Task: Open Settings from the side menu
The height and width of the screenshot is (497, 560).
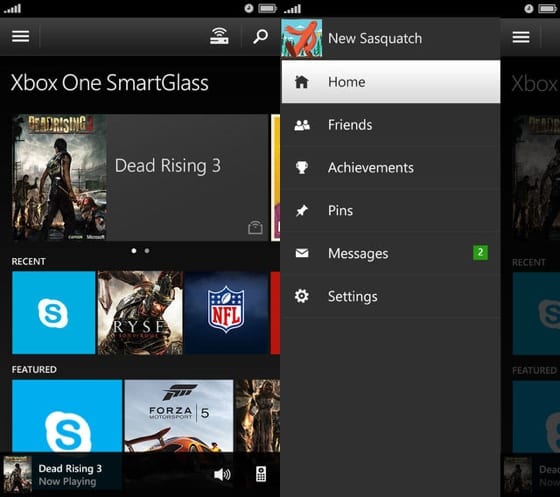Action: pyautogui.click(x=391, y=296)
